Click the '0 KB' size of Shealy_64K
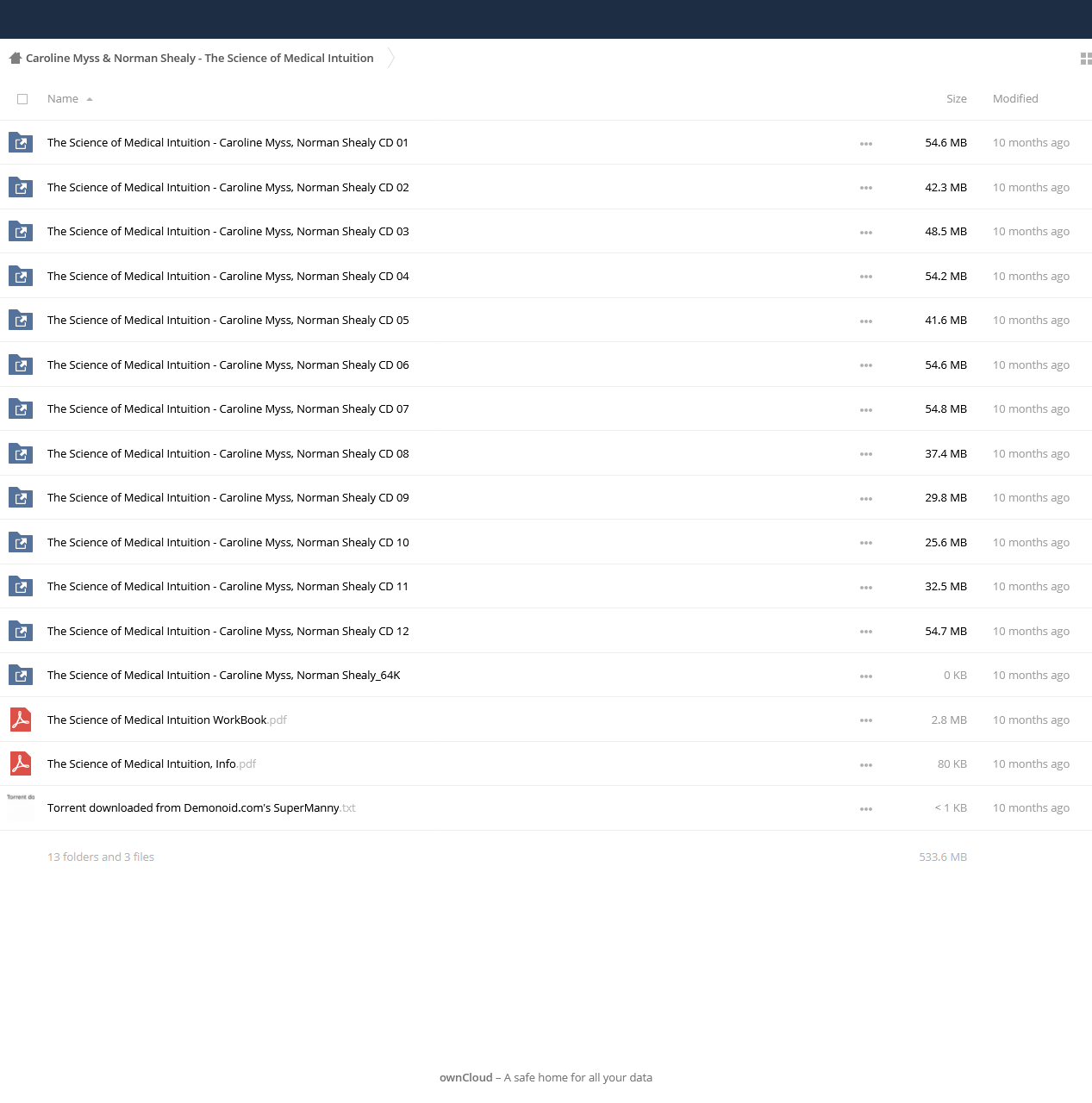The width and height of the screenshot is (1092, 1103). (x=955, y=676)
